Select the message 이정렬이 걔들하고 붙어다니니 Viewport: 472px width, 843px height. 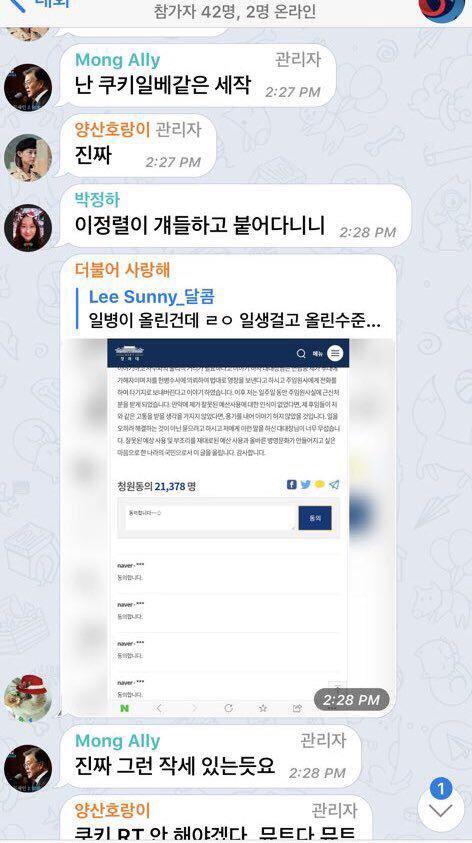tap(199, 225)
